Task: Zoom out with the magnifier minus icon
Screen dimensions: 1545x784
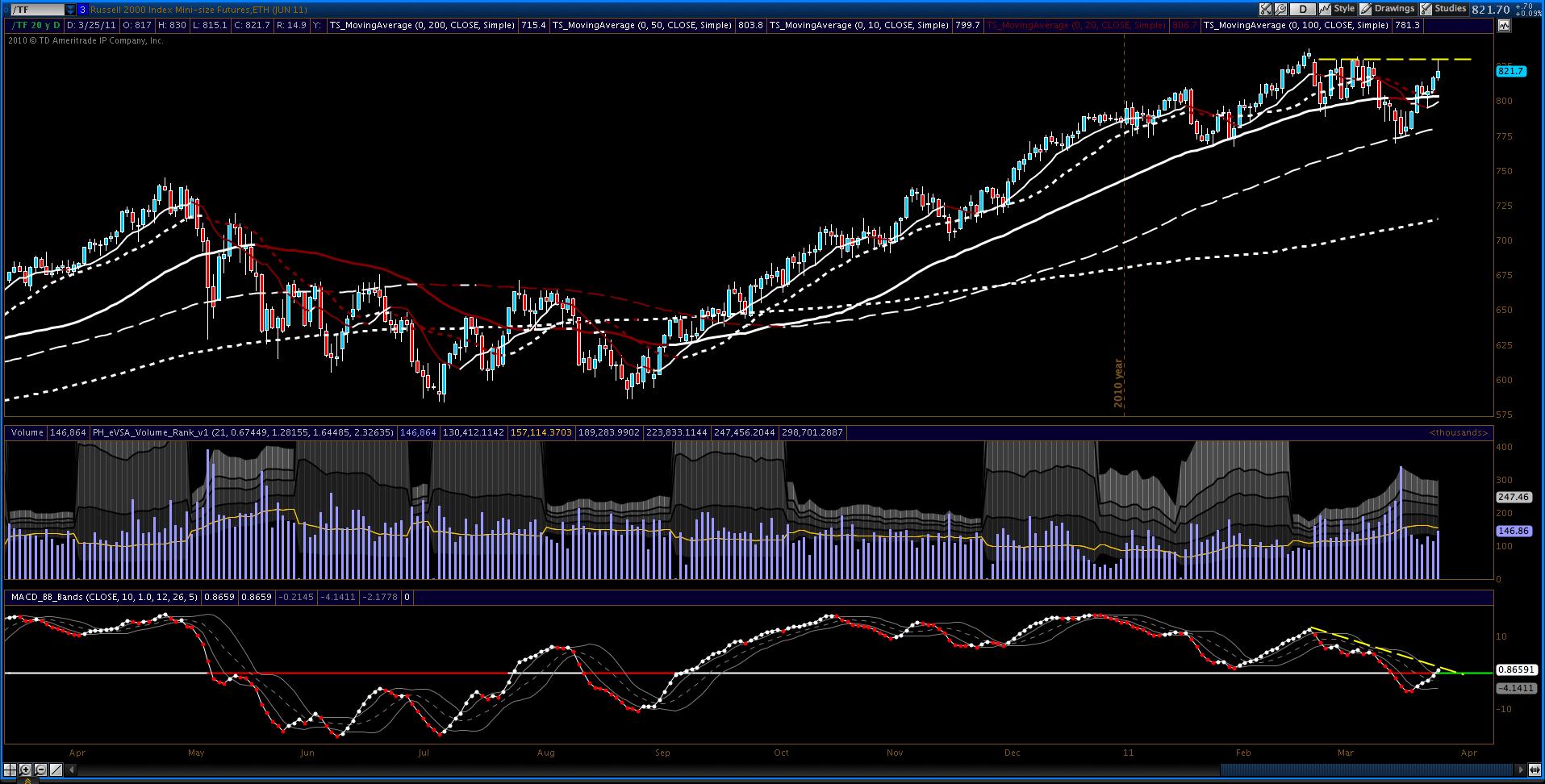Action: pyautogui.click(x=40, y=769)
